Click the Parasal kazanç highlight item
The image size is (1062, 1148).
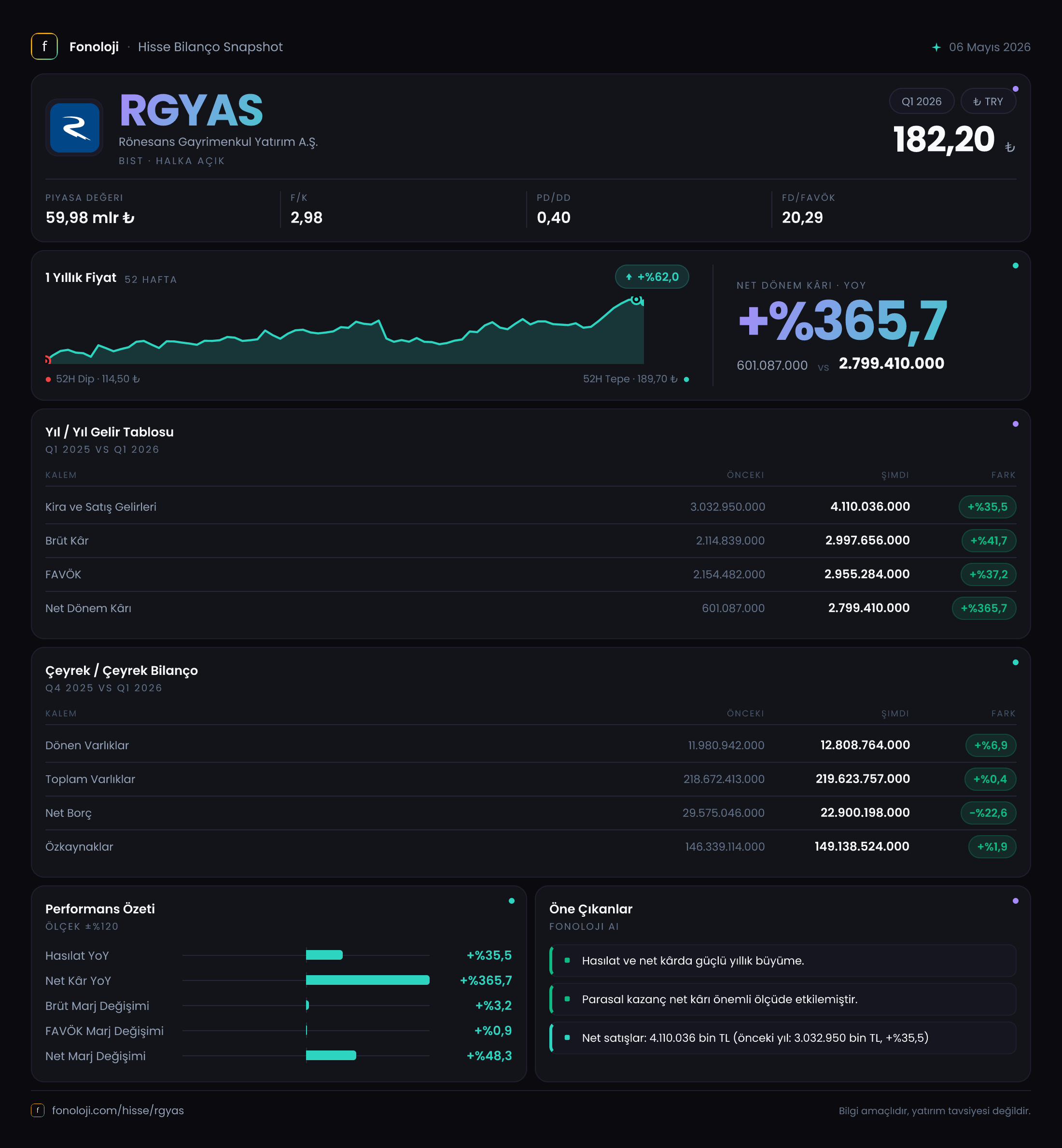coord(783,999)
